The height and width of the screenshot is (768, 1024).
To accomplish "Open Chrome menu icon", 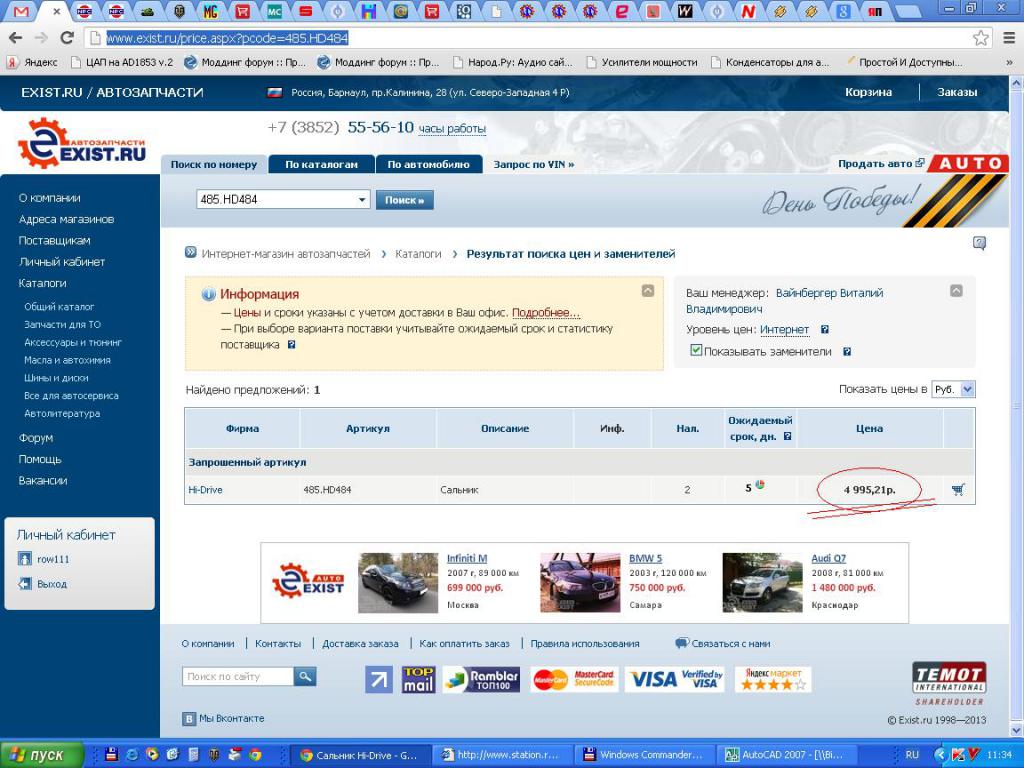I will point(1010,38).
